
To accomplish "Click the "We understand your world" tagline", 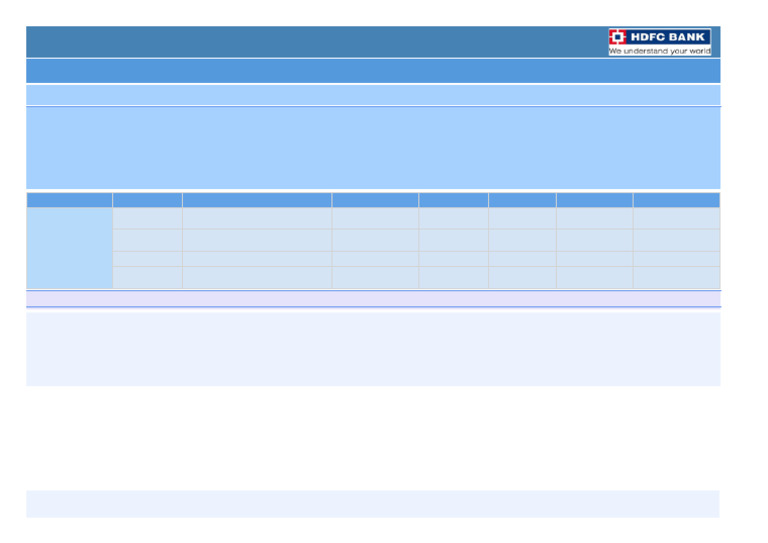I will tap(659, 51).
